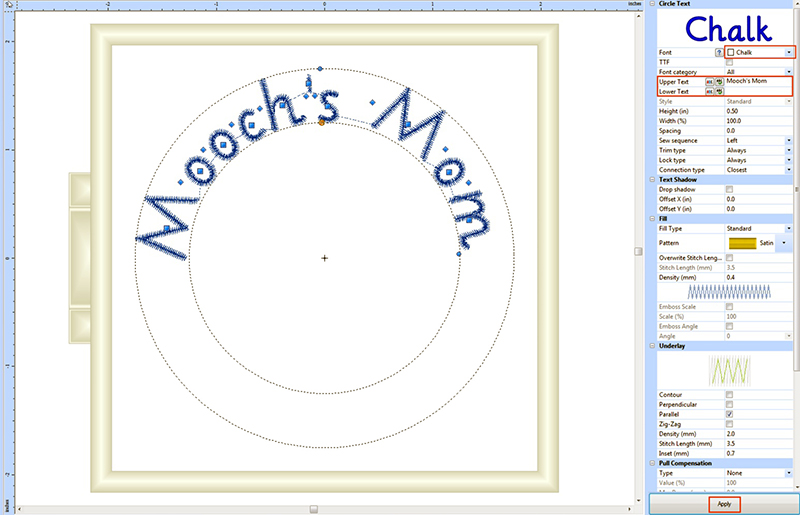Click the diamond handle atop the outer circle

click(x=320, y=68)
